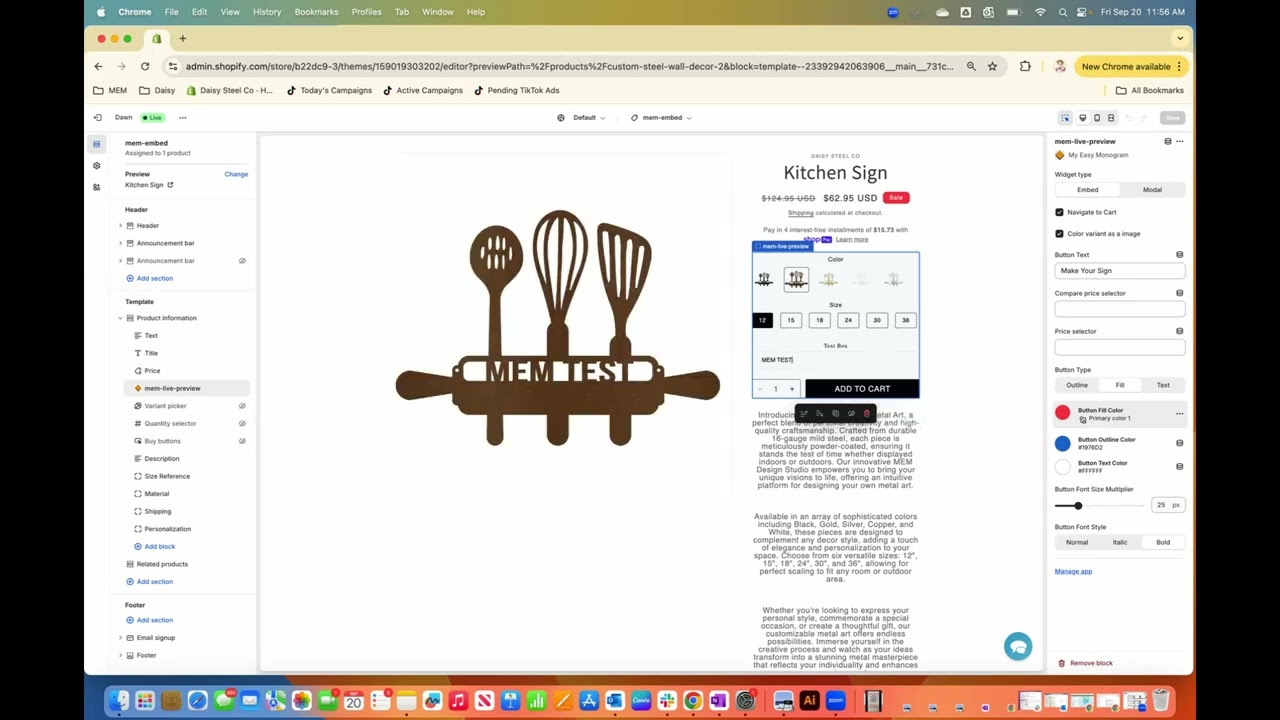This screenshot has height=720, width=1280.
Task: Expand the Email signup section
Action: (121, 638)
